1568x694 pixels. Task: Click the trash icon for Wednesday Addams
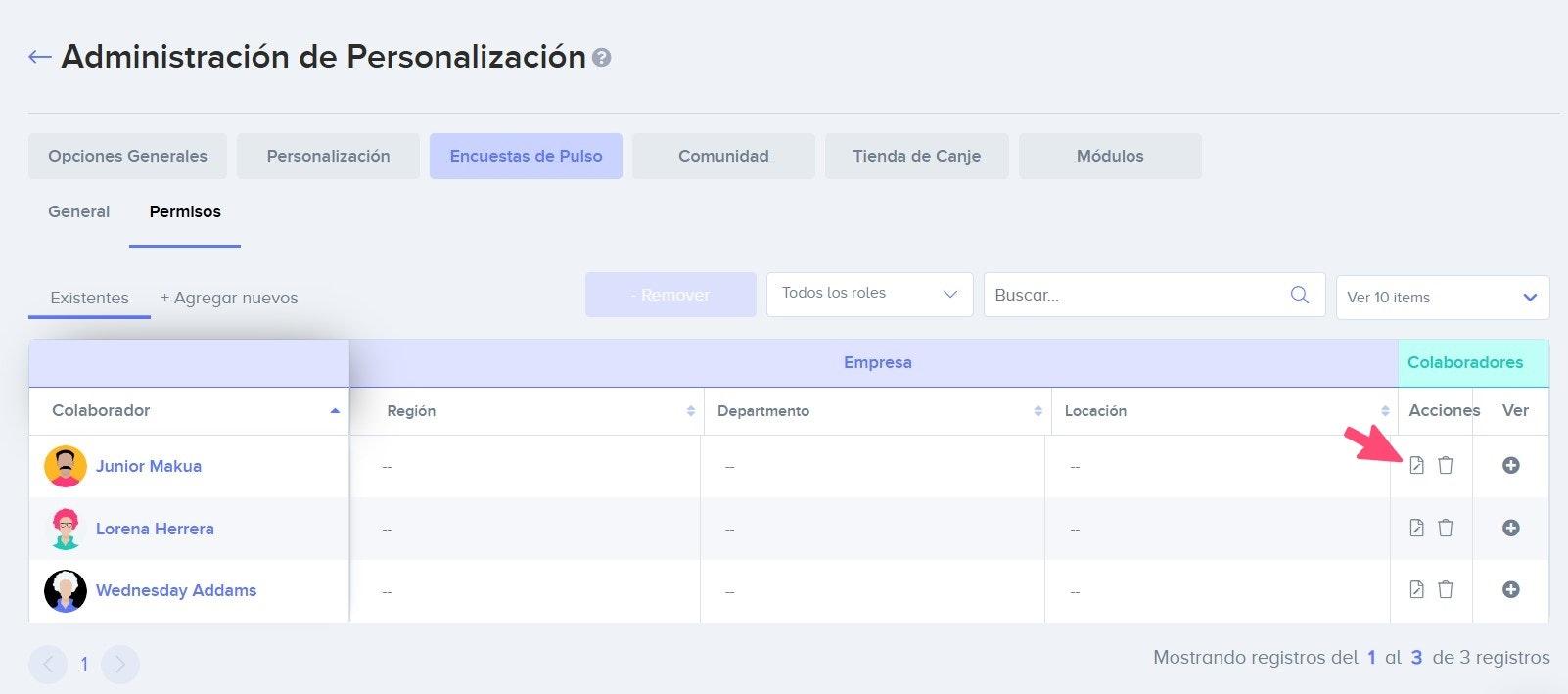(x=1446, y=589)
